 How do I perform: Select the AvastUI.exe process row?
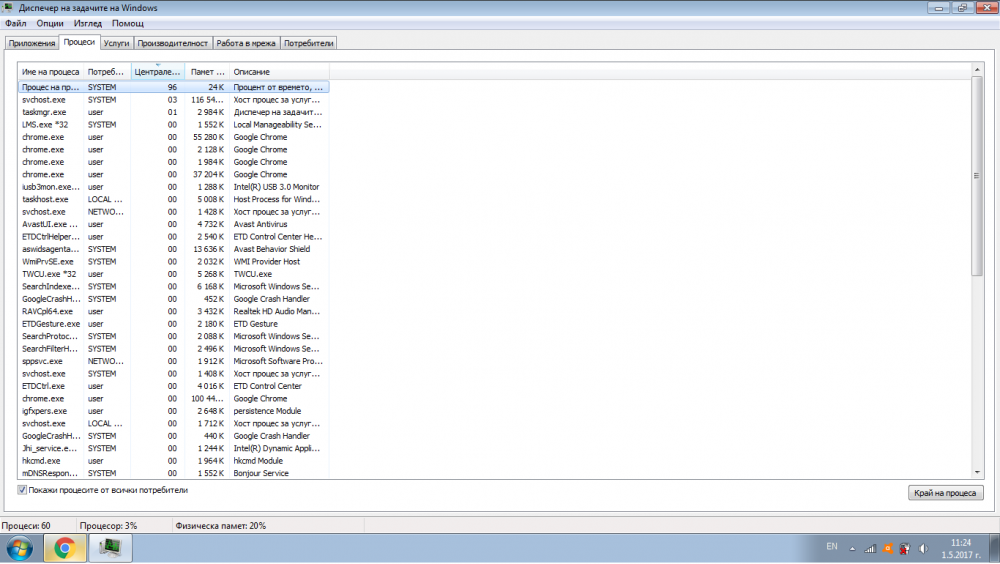coord(173,224)
